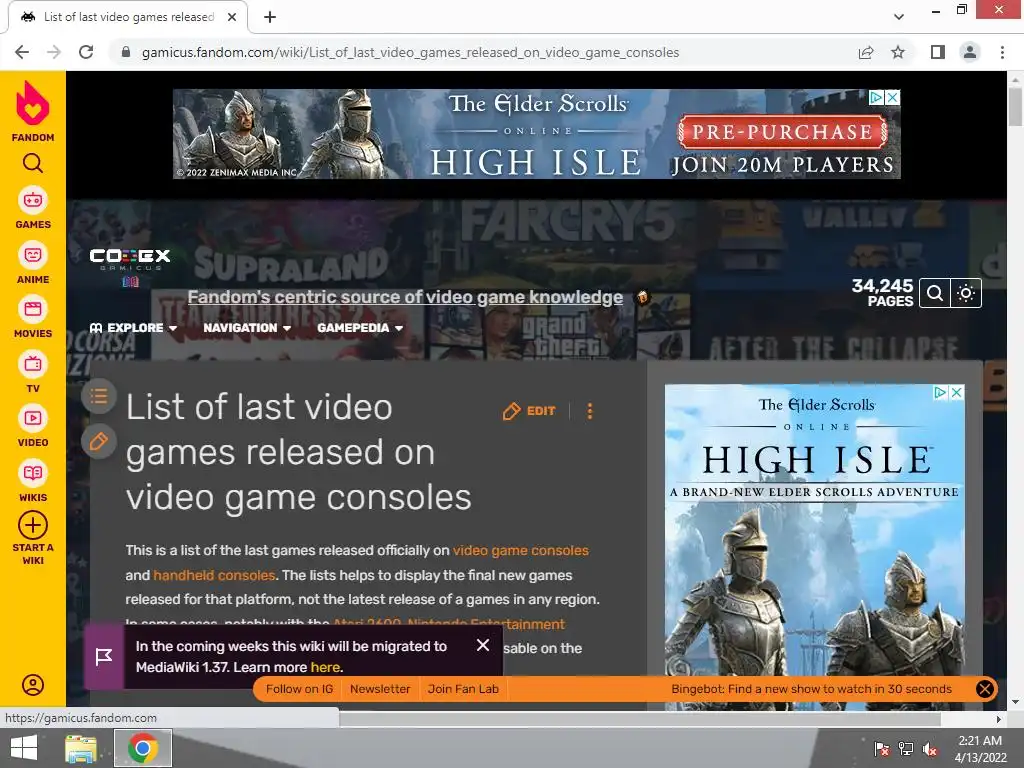The image size is (1024, 768).
Task: Close the sidebar High Isle ad
Action: point(957,392)
